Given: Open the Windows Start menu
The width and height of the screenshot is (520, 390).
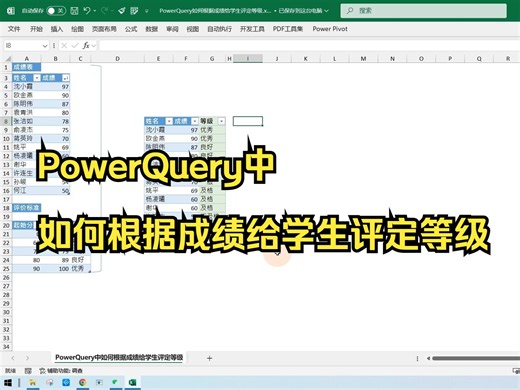Looking at the screenshot, I should (x=8, y=383).
